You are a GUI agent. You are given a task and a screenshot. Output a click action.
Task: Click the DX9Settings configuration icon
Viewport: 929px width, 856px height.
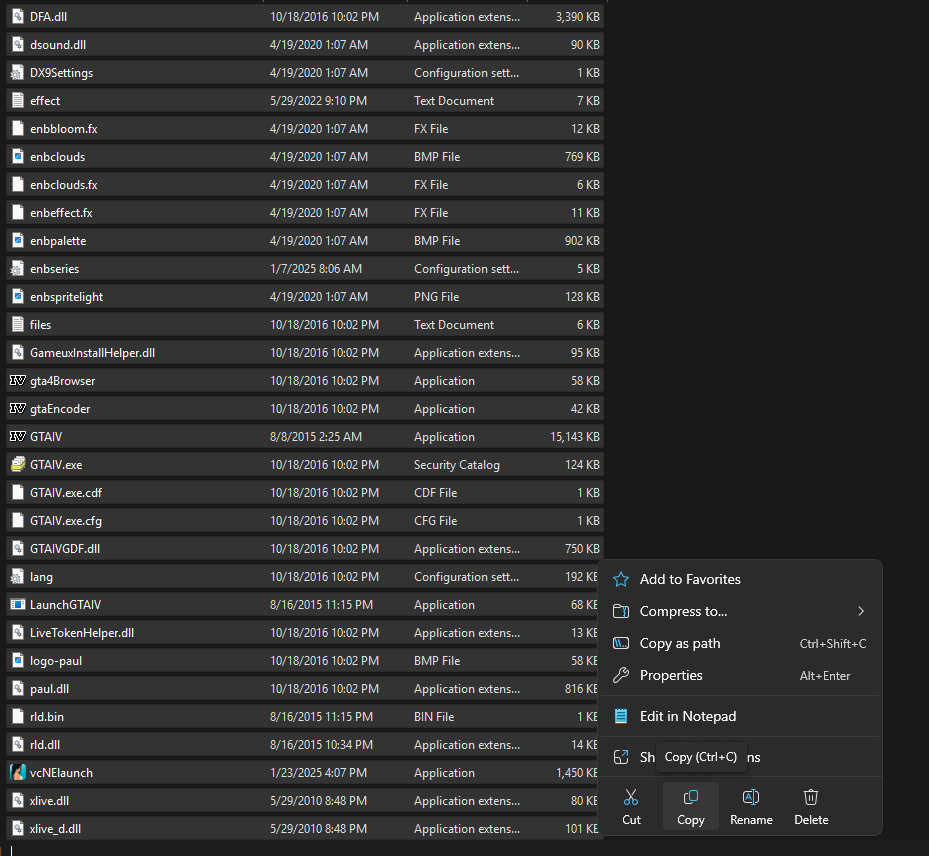tap(18, 72)
